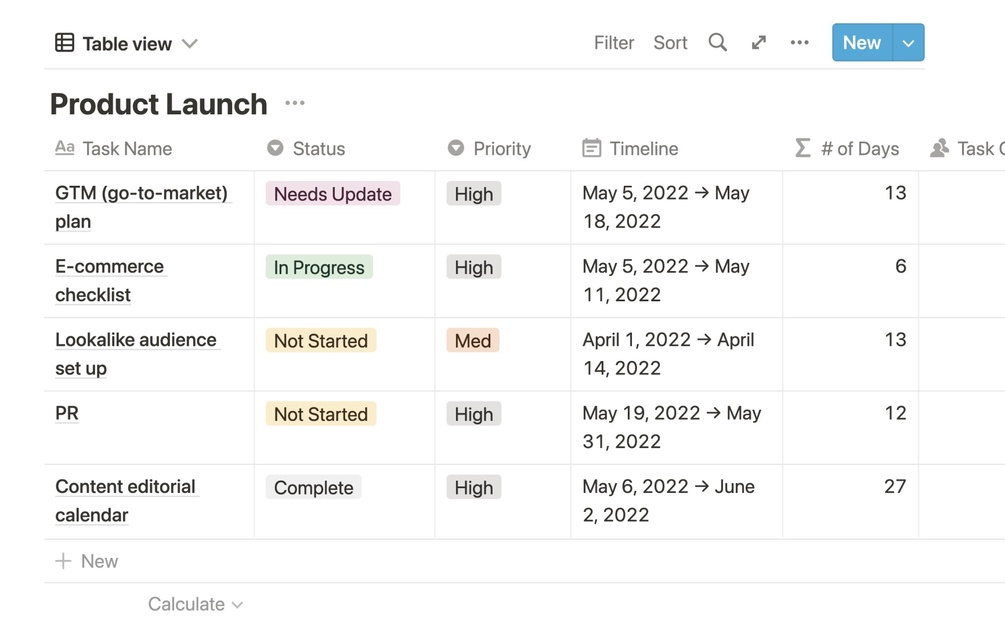Open the Sort menu
1005x620 pixels.
(670, 43)
